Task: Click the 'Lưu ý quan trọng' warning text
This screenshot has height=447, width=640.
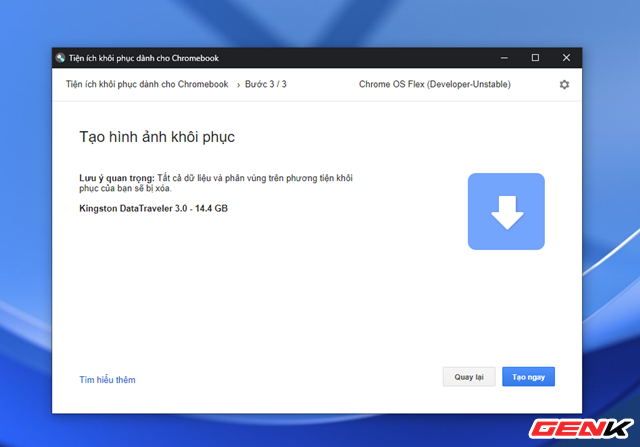Action: (x=117, y=178)
